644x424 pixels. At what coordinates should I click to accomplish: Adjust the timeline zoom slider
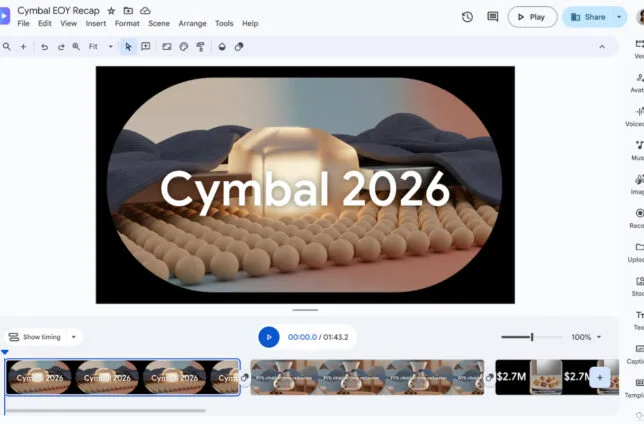[x=531, y=337]
